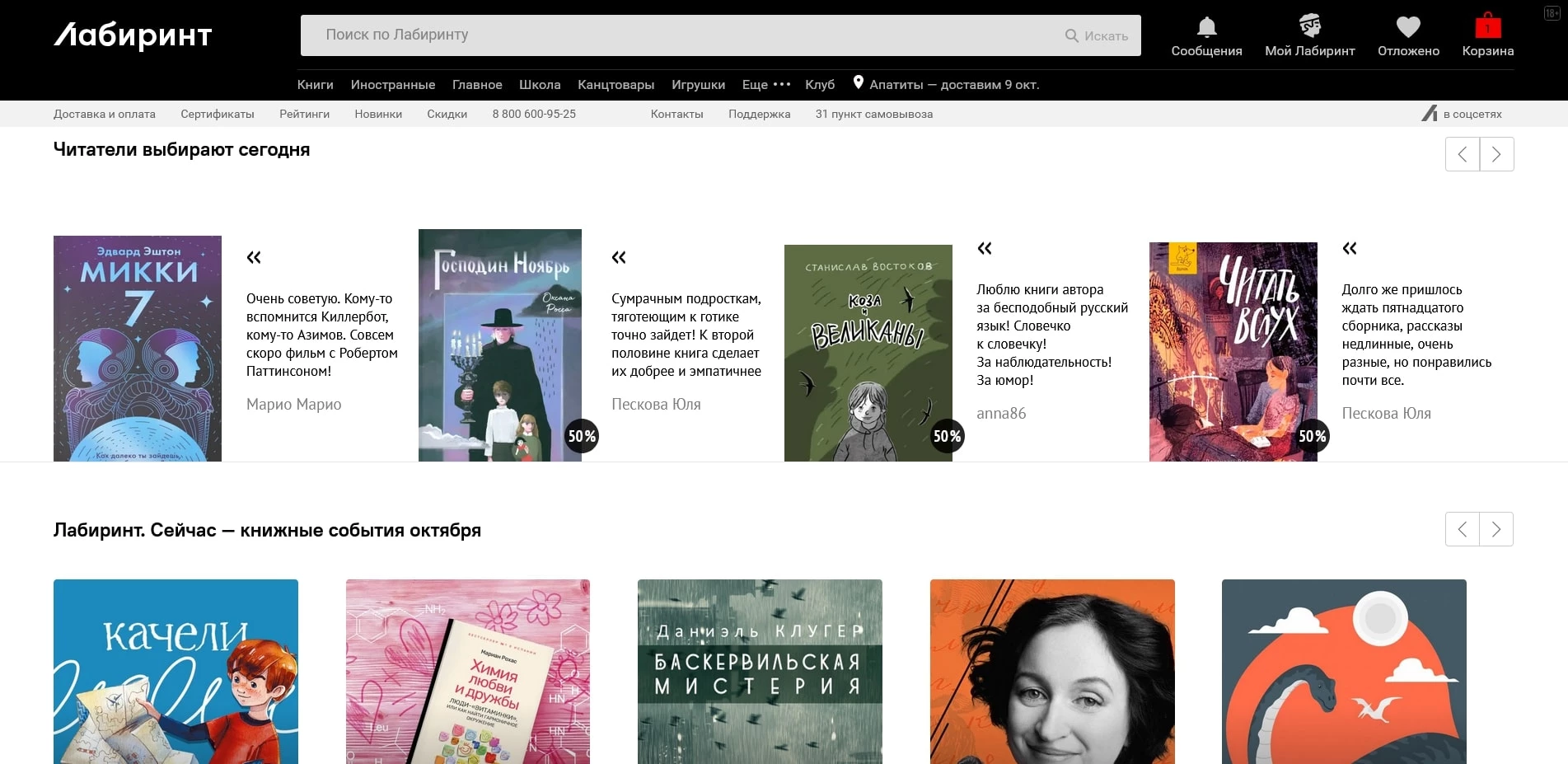Open Мой Лабиринт profile icon
Viewport: 1568px width, 764px height.
pos(1309,27)
